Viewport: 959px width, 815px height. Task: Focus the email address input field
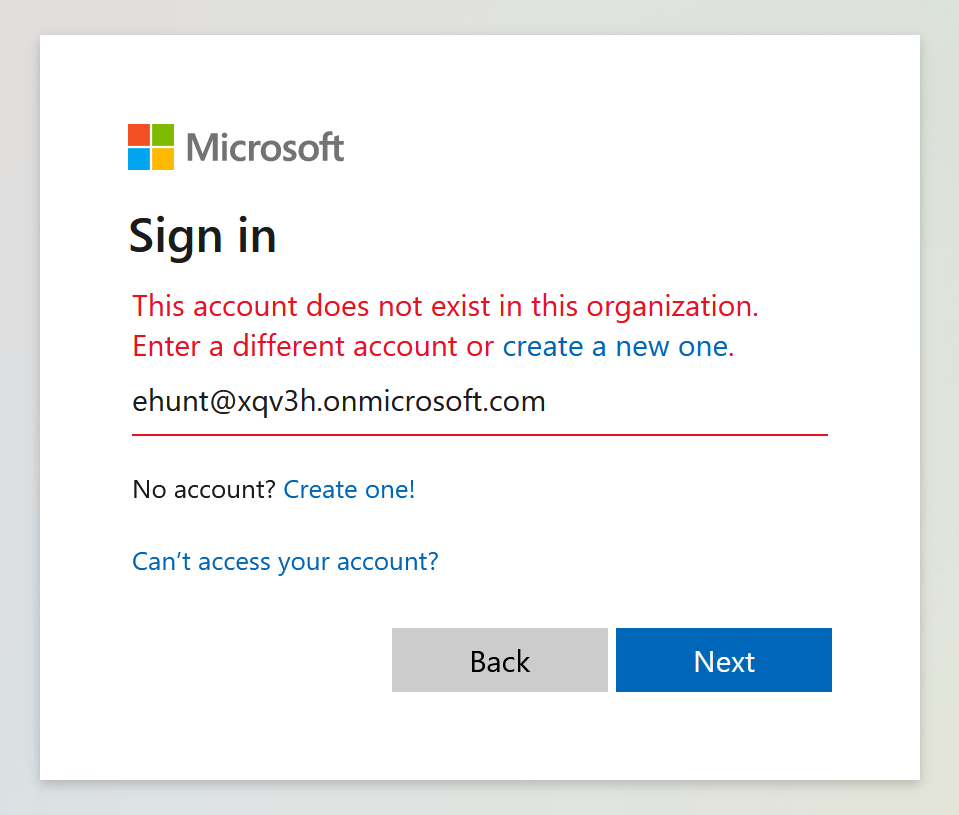point(480,404)
